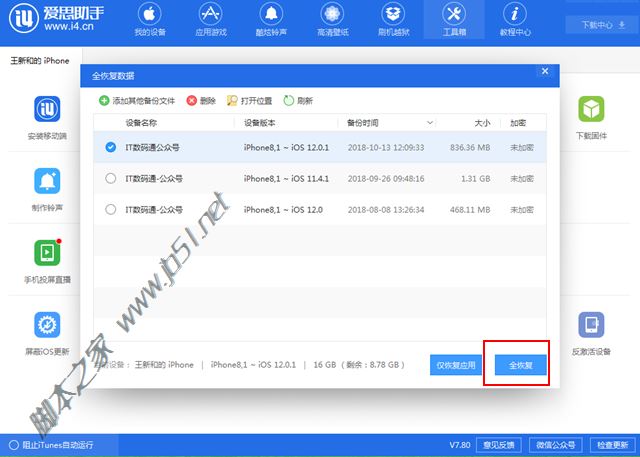
Task: Click iPhone8,1 ~ iOS 11.4.1 cell
Action: pyautogui.click(x=286, y=178)
